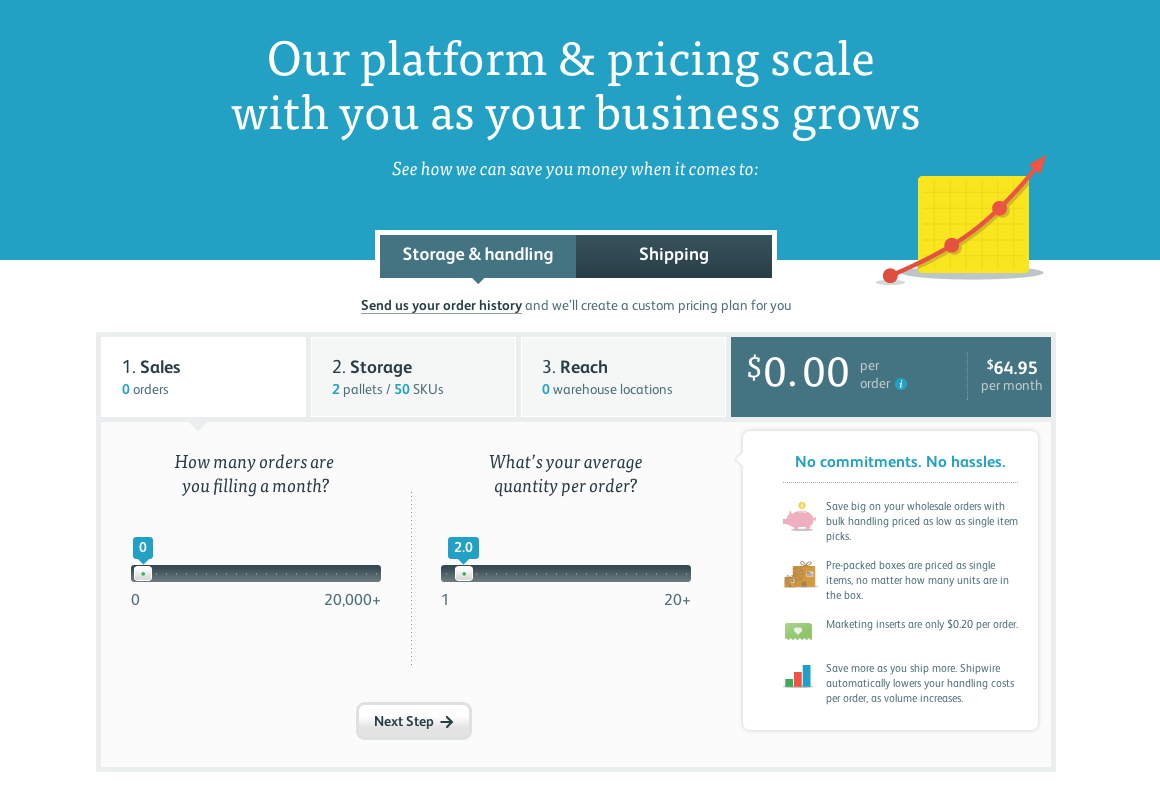Switch to the Shipping tab
1160x812 pixels.
click(x=674, y=255)
